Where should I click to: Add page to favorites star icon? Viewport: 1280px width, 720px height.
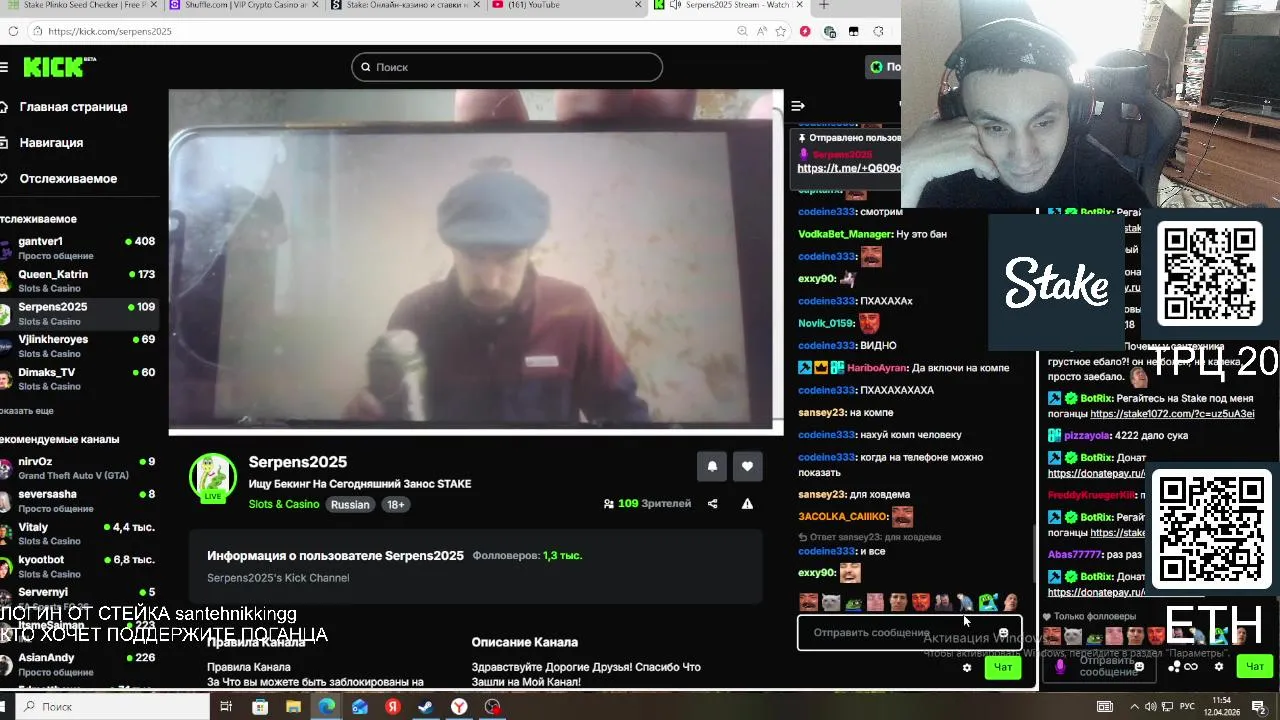[x=783, y=31]
